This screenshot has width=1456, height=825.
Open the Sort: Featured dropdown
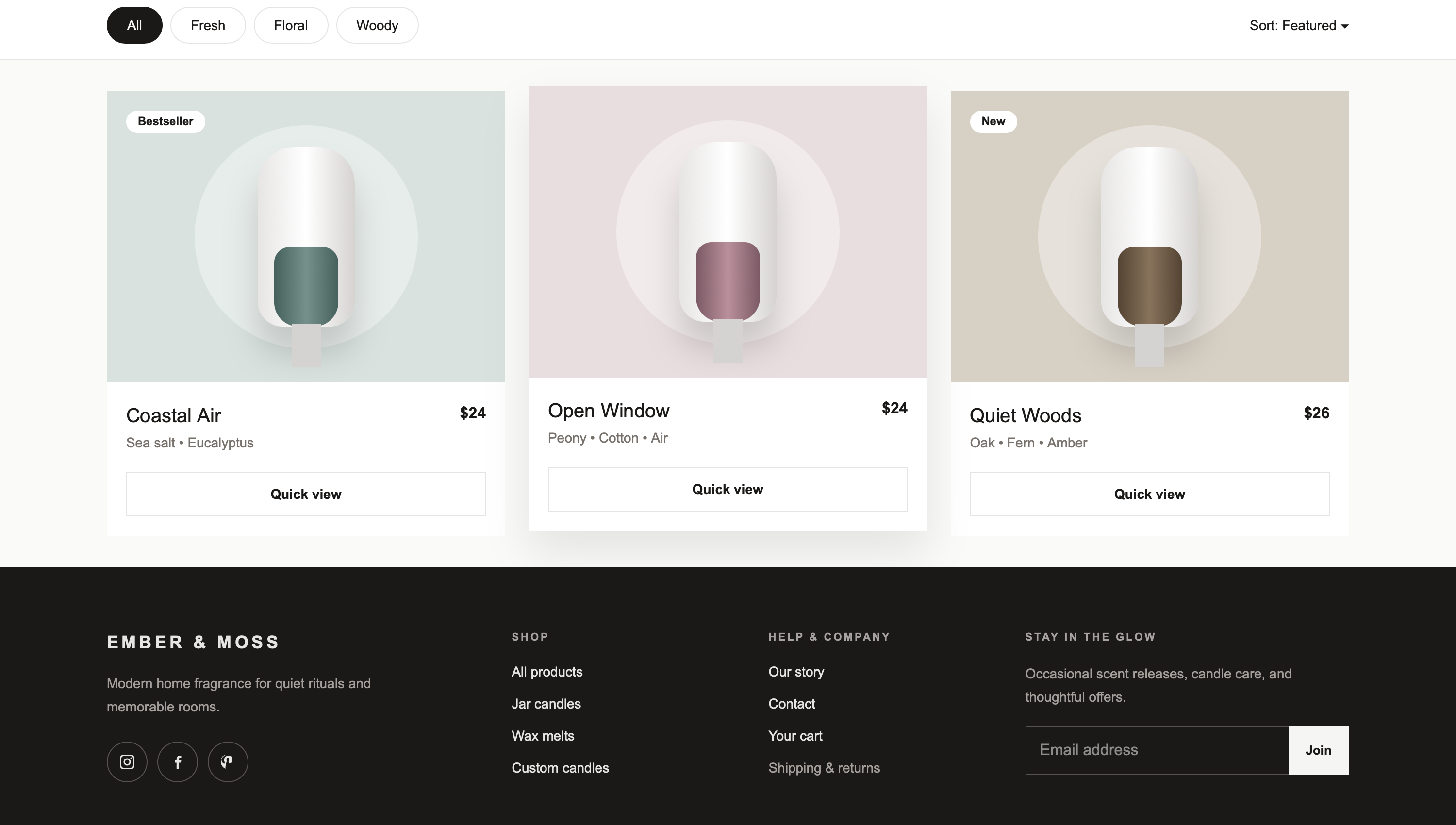1298,26
